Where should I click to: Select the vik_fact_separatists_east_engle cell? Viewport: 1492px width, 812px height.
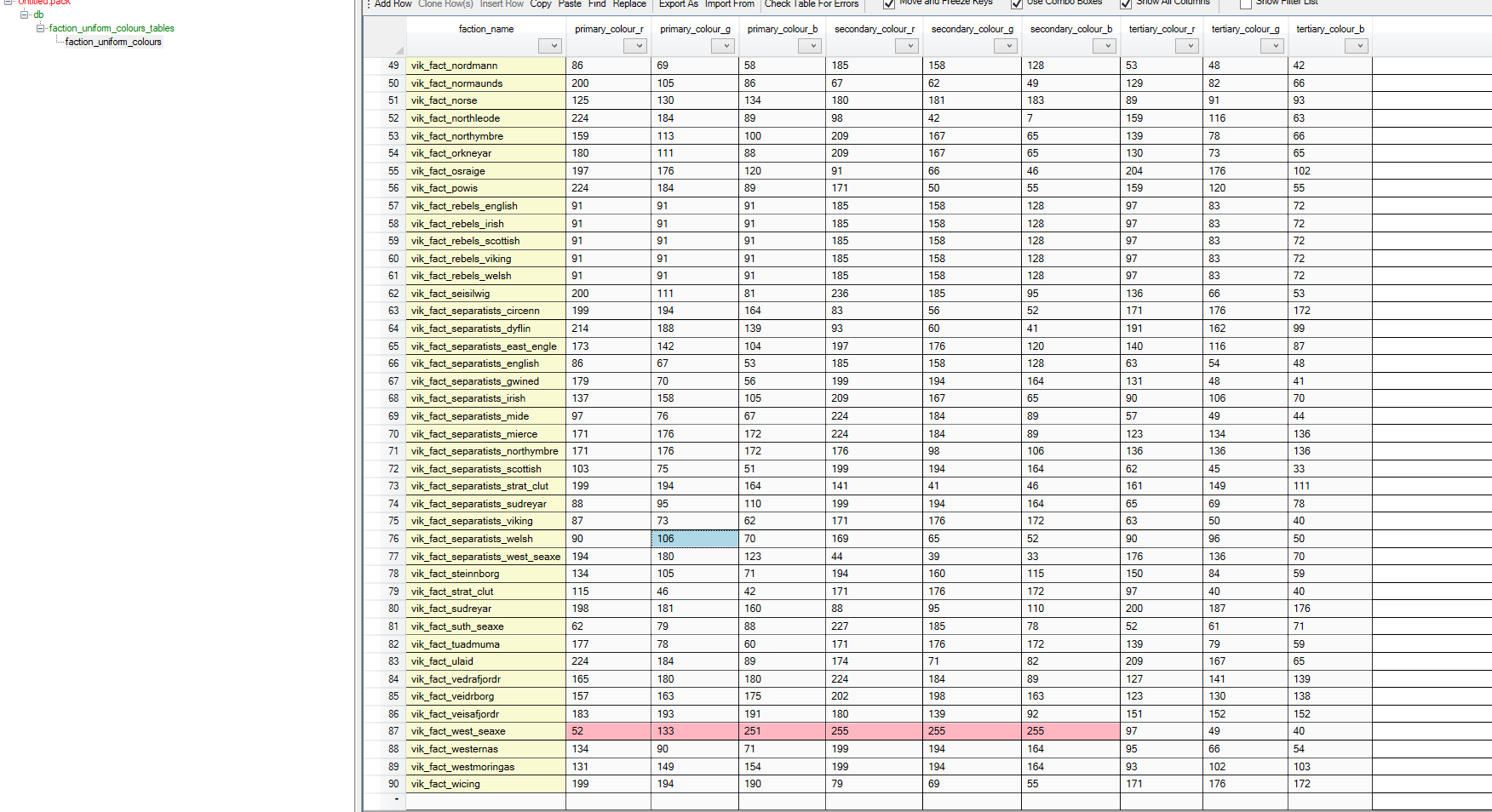(x=485, y=346)
